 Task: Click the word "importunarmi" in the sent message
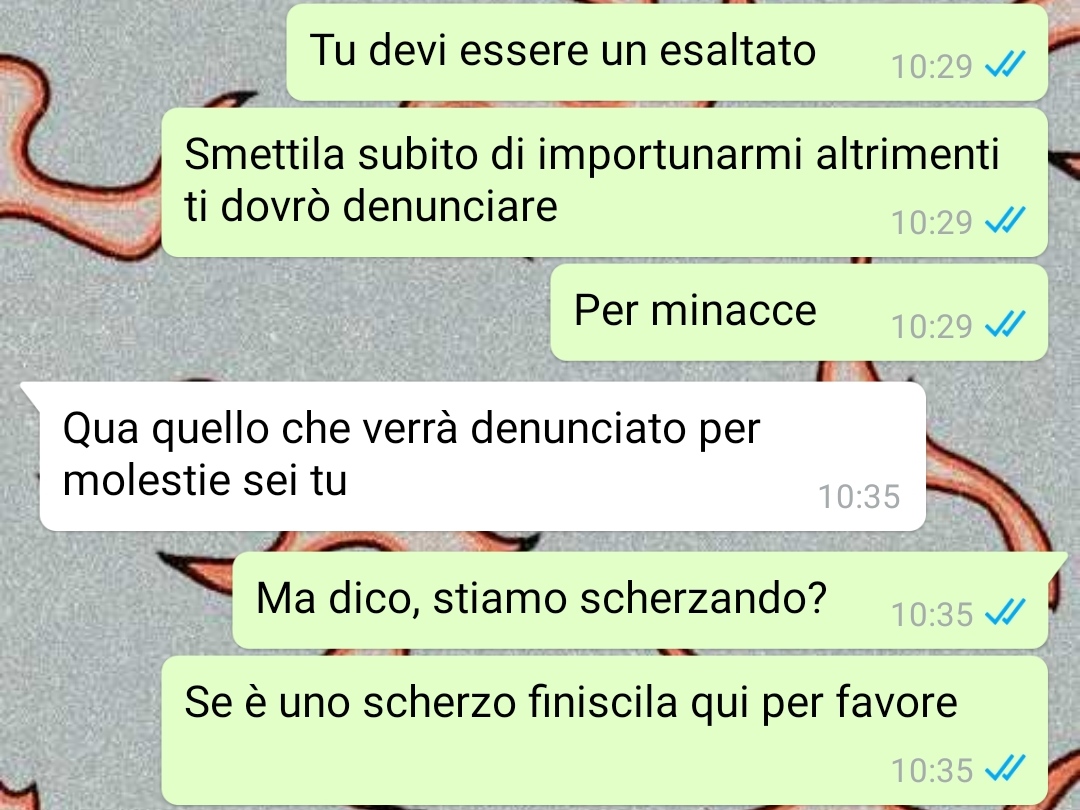(669, 156)
